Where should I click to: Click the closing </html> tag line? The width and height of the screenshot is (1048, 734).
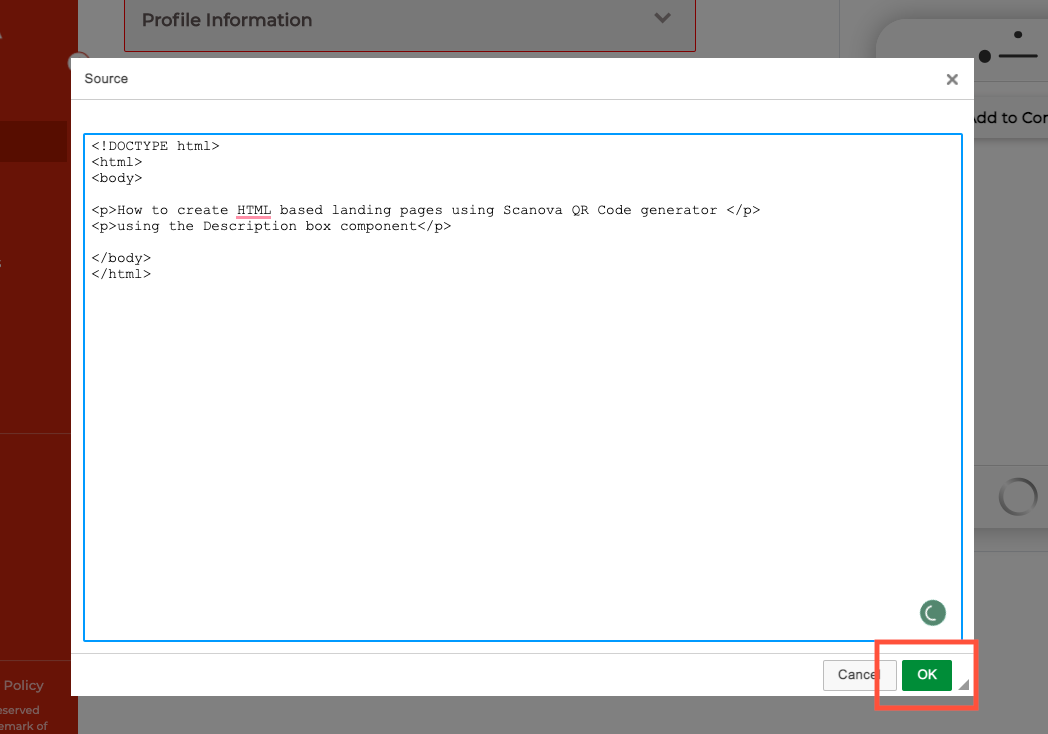[121, 274]
